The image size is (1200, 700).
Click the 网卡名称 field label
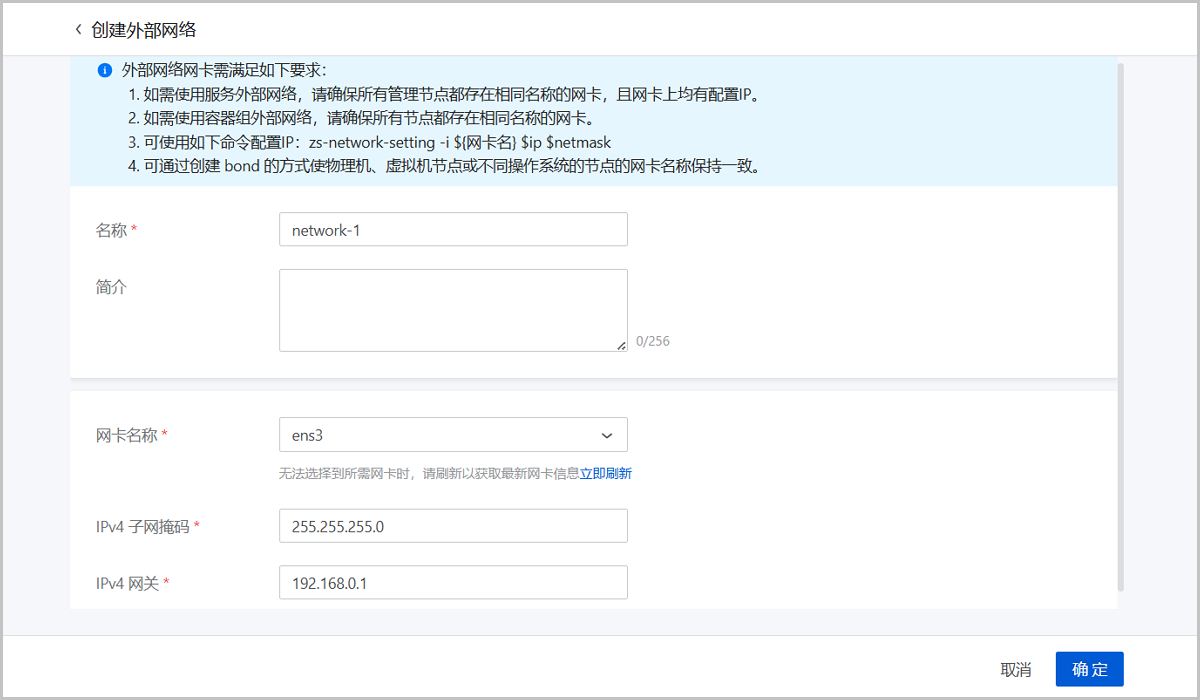(127, 436)
